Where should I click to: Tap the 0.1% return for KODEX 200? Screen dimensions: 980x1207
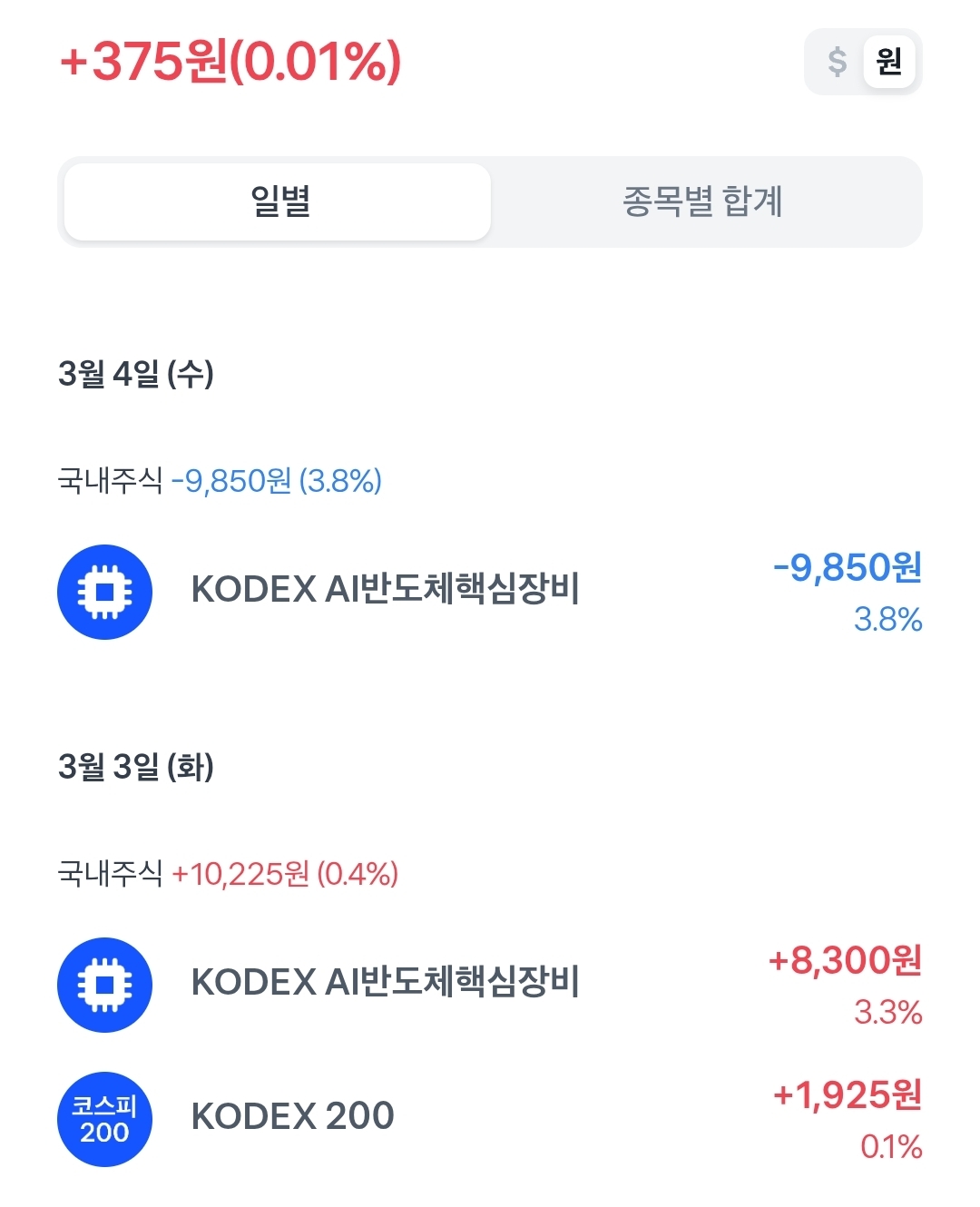(891, 1147)
